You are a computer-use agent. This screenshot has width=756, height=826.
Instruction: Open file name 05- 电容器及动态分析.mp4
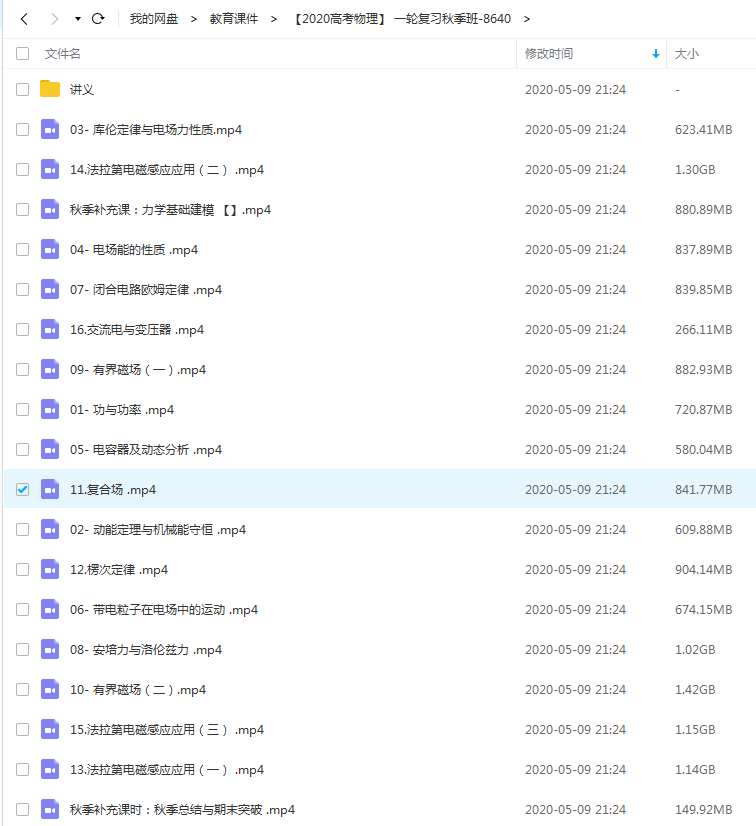[146, 450]
